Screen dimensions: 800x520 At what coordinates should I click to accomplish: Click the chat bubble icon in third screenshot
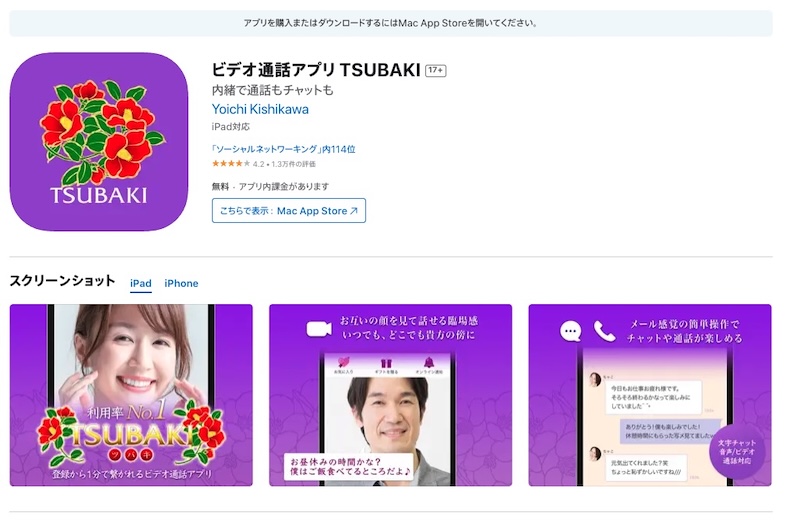pos(571,331)
